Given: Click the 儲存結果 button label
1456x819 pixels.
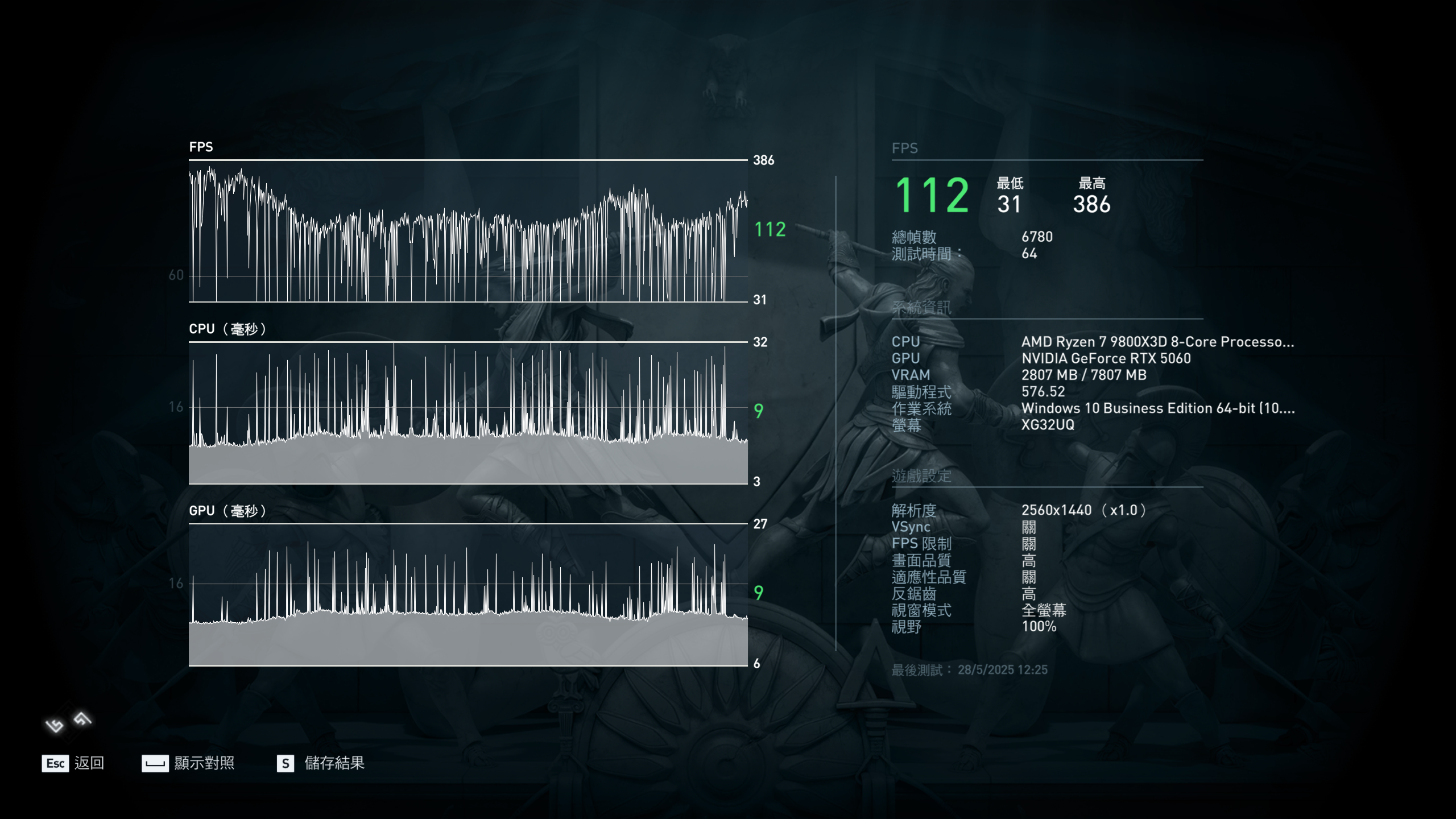Looking at the screenshot, I should (334, 763).
